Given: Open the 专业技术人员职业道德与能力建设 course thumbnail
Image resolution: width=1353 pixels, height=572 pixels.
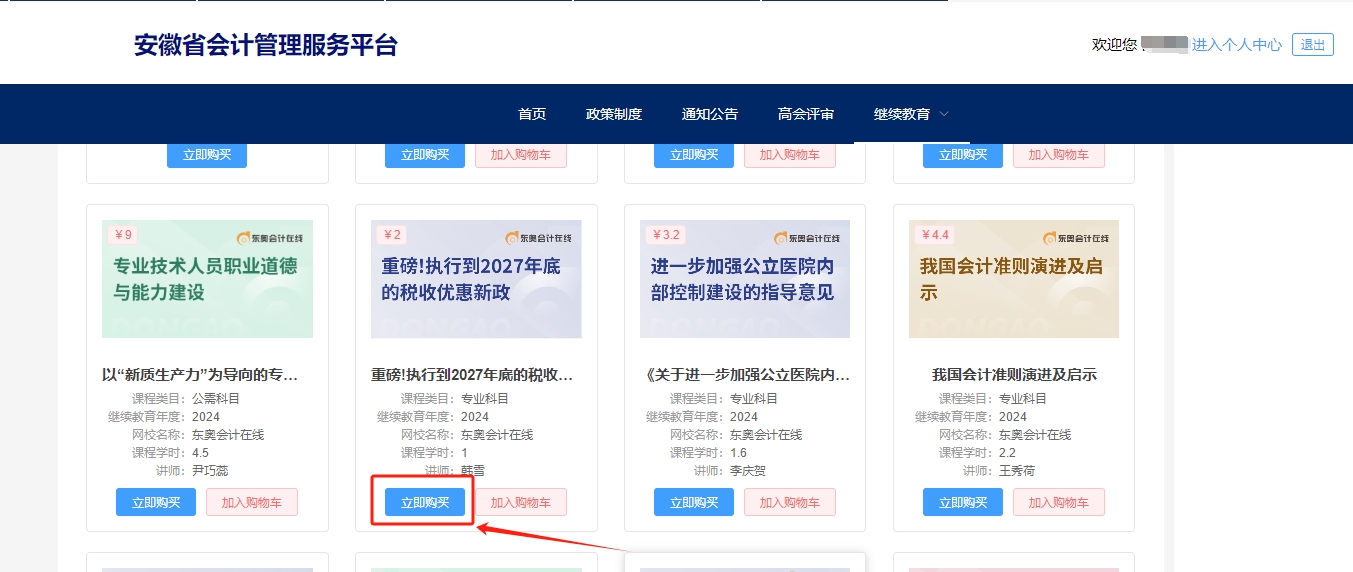Looking at the screenshot, I should 207,279.
